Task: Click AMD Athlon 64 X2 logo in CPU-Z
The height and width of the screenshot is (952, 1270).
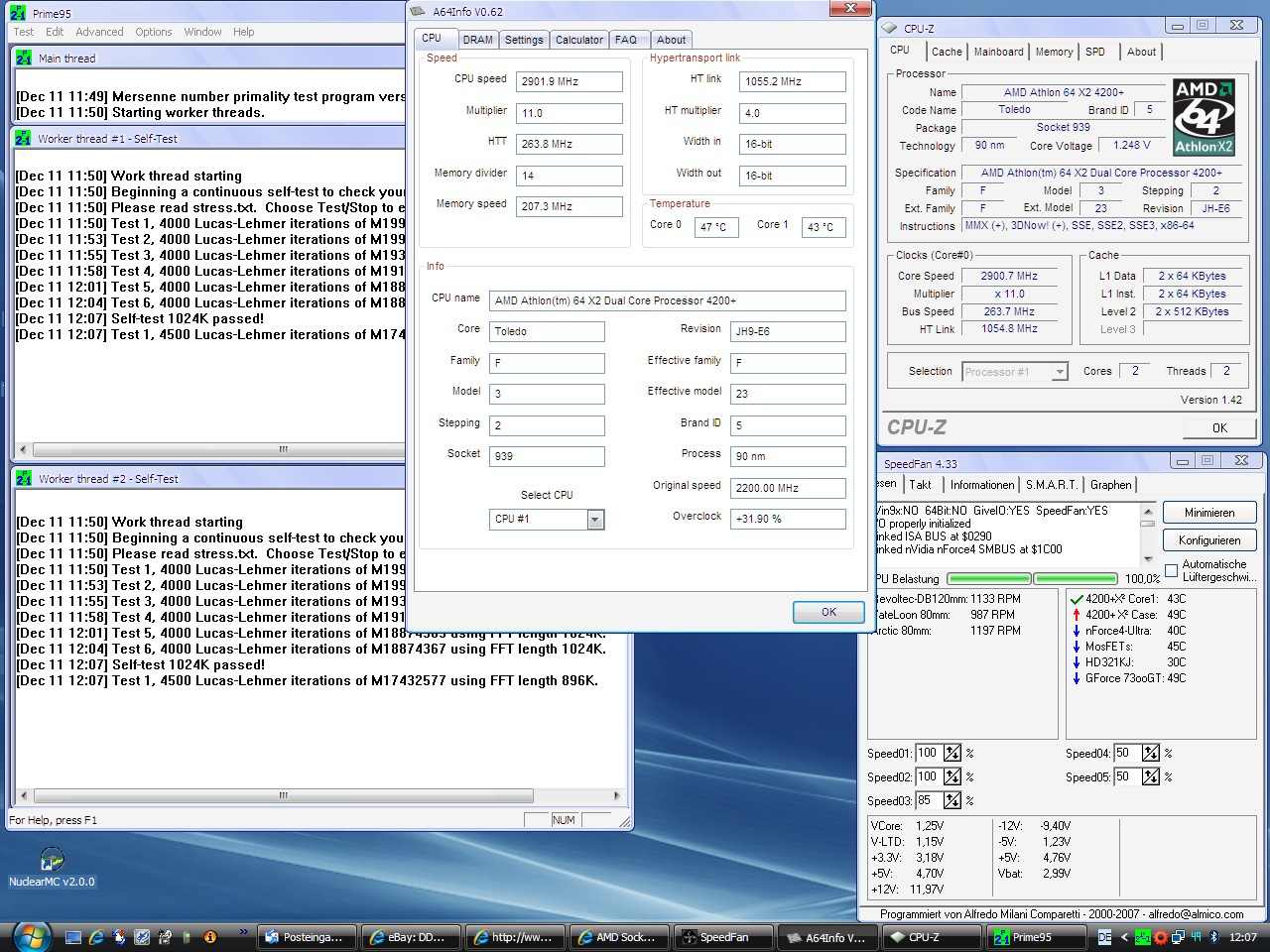Action: pyautogui.click(x=1204, y=117)
